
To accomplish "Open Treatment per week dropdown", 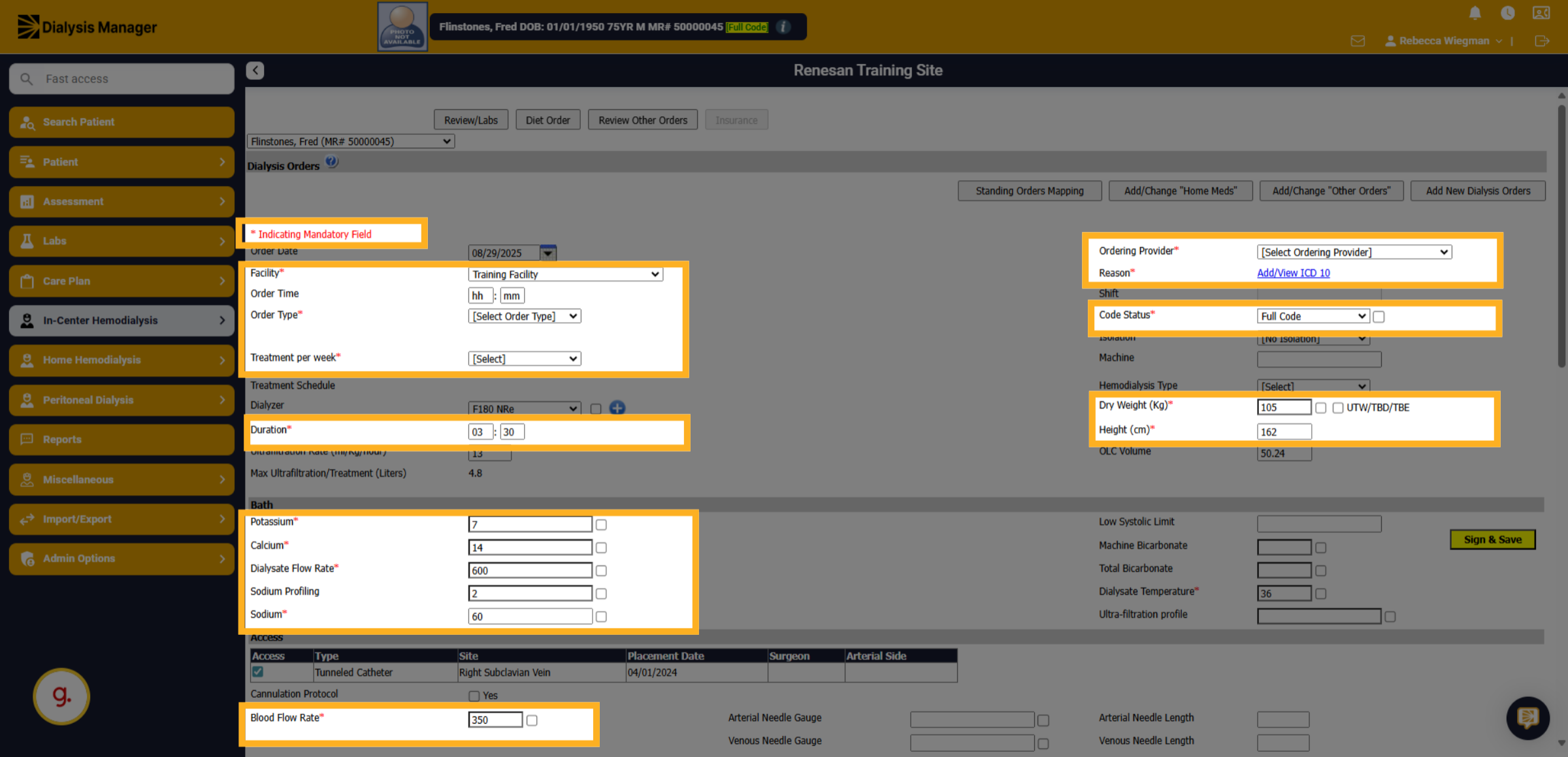I will 524,359.
